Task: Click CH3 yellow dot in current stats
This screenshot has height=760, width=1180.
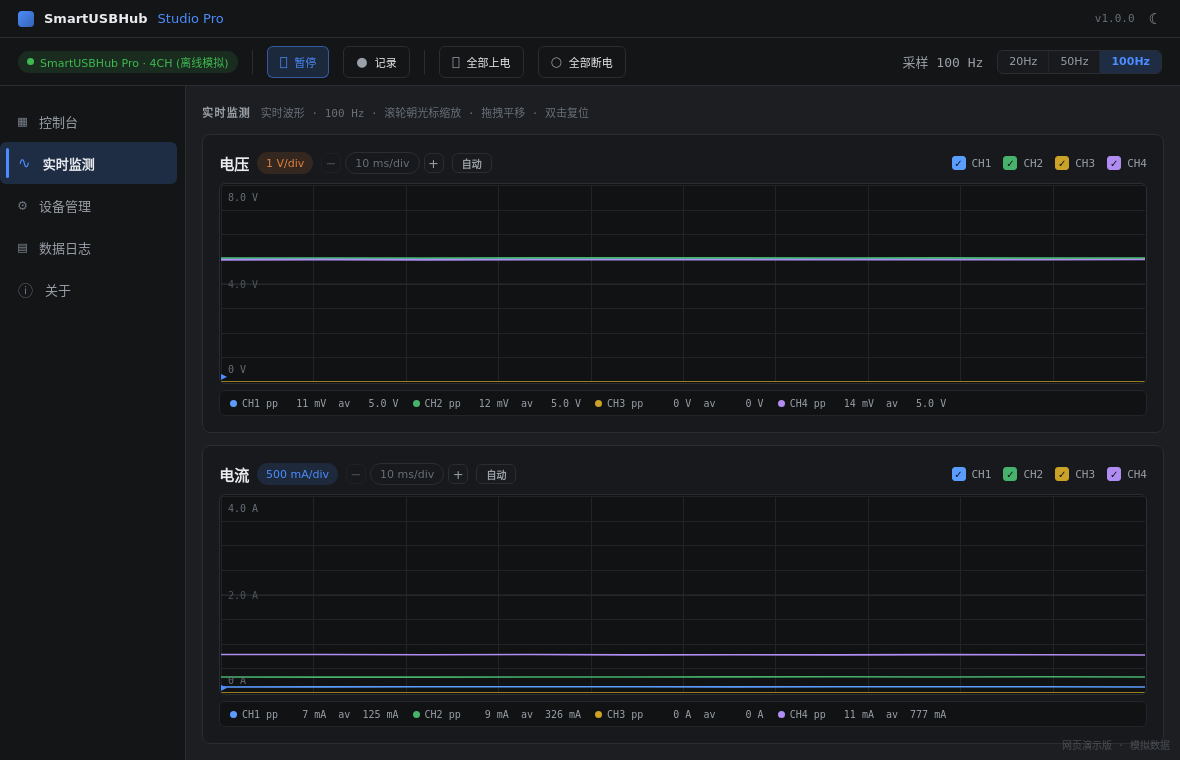Action: (598, 714)
